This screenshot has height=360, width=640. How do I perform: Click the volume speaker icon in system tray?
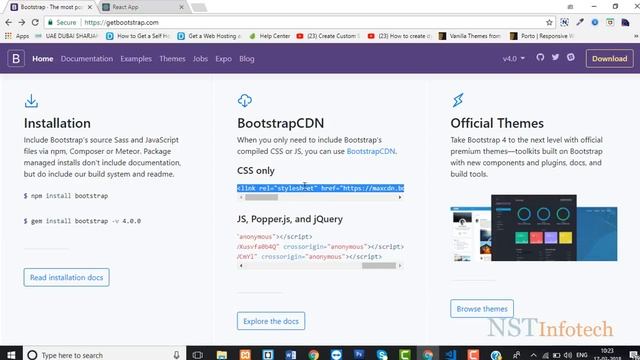click(568, 355)
